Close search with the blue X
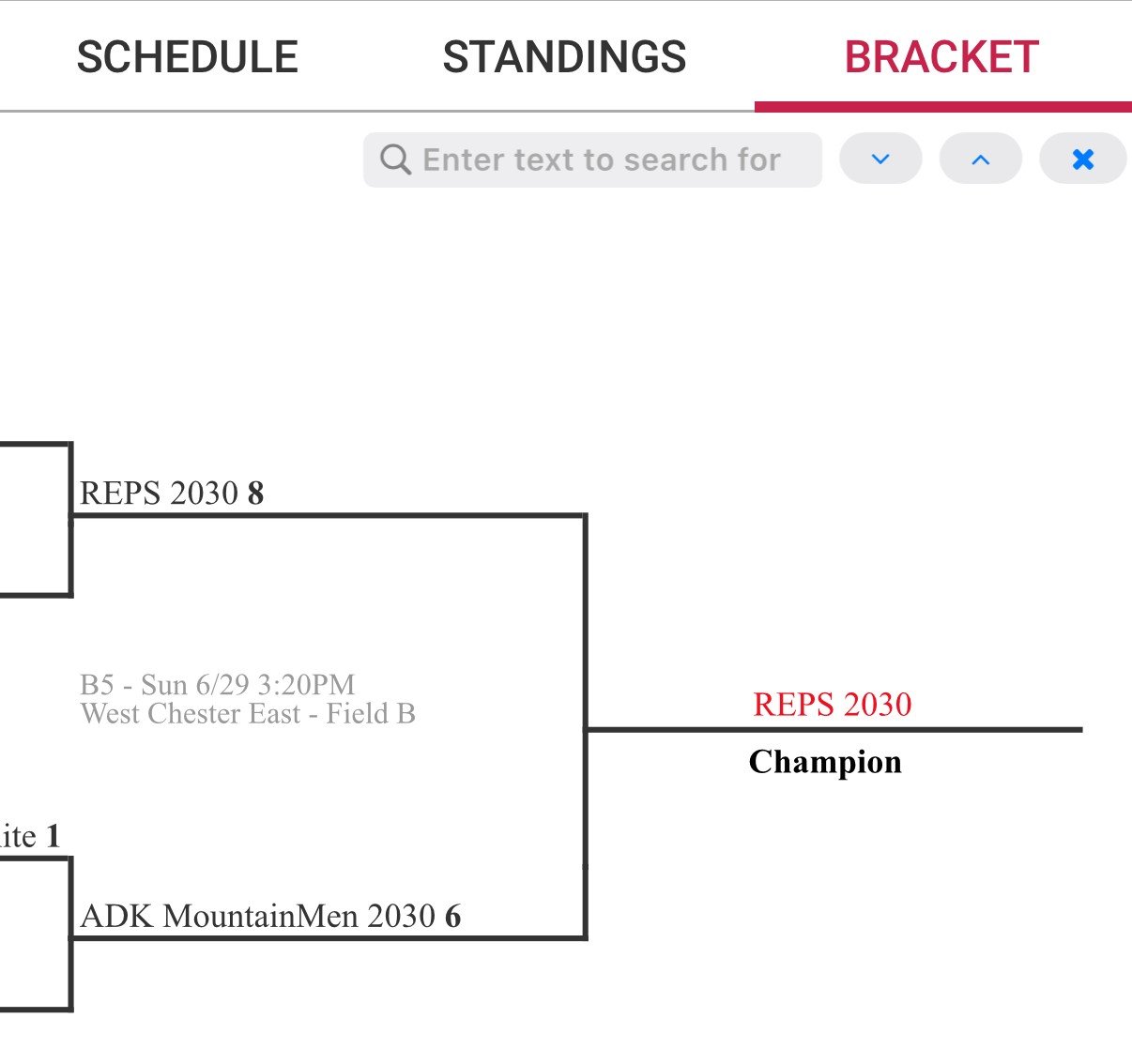 (x=1083, y=160)
